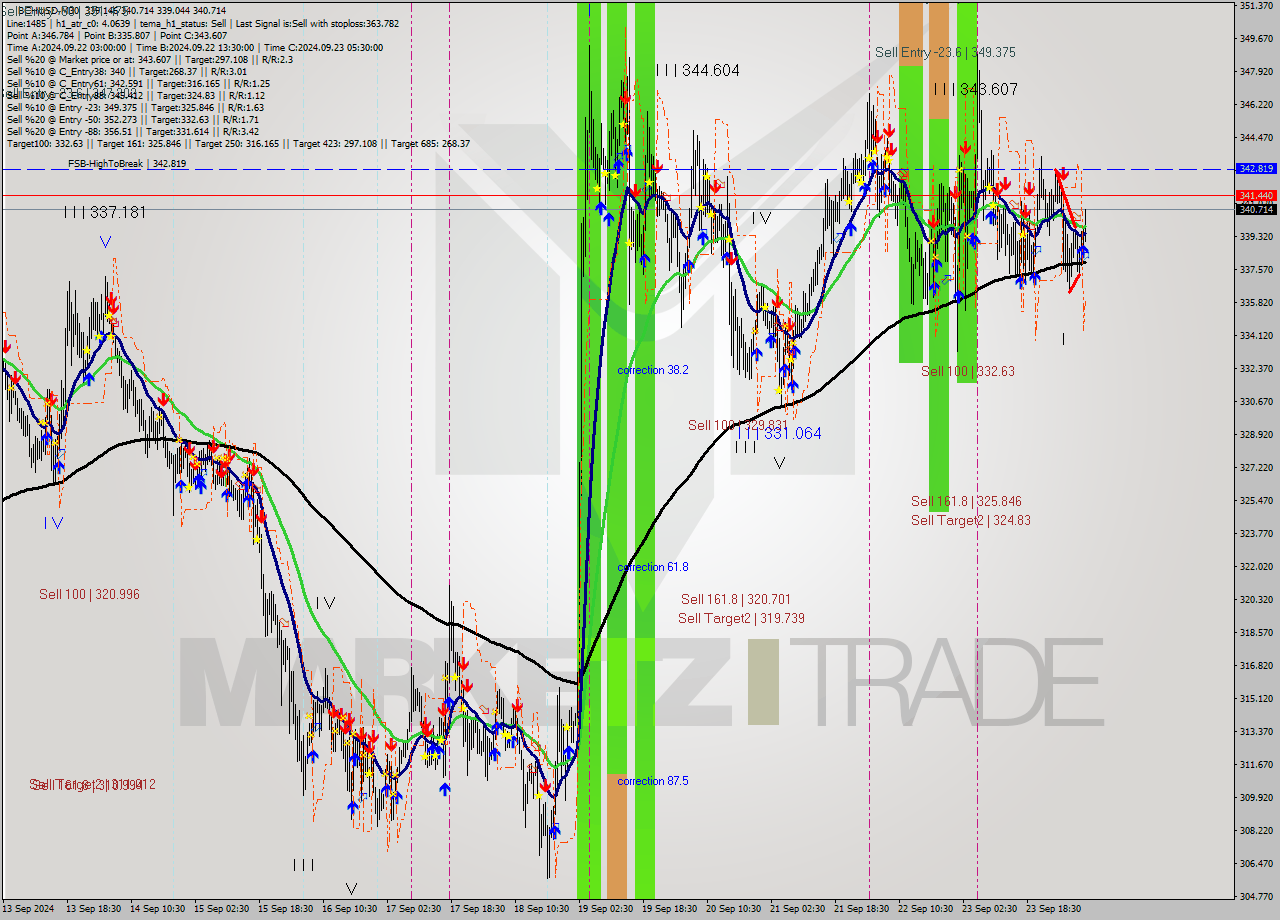Image resolution: width=1280 pixels, height=920 pixels.
Task: Click the 'Line:1485 | h1_atr_c0: 4.0639' info line
Action: (x=202, y=23)
